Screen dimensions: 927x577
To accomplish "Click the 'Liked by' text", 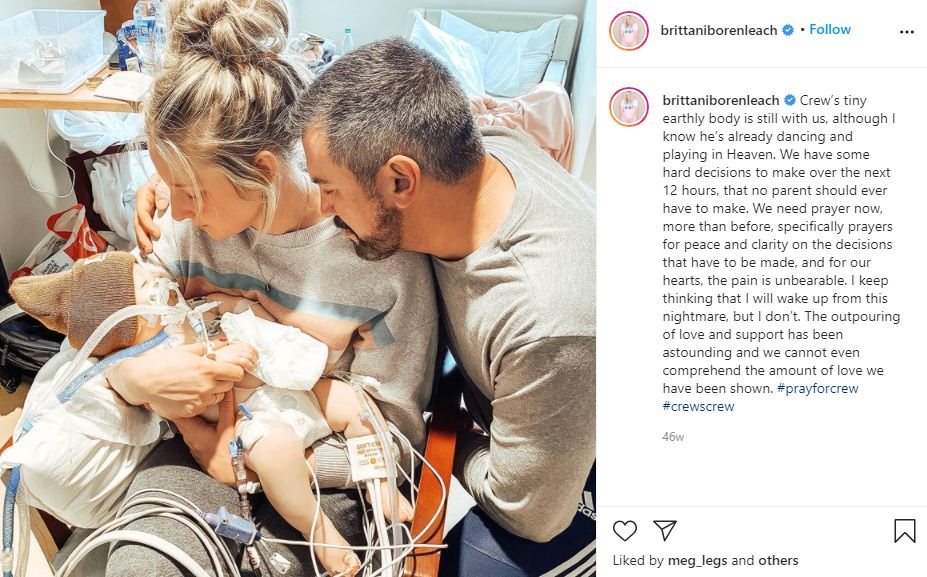I will (638, 560).
